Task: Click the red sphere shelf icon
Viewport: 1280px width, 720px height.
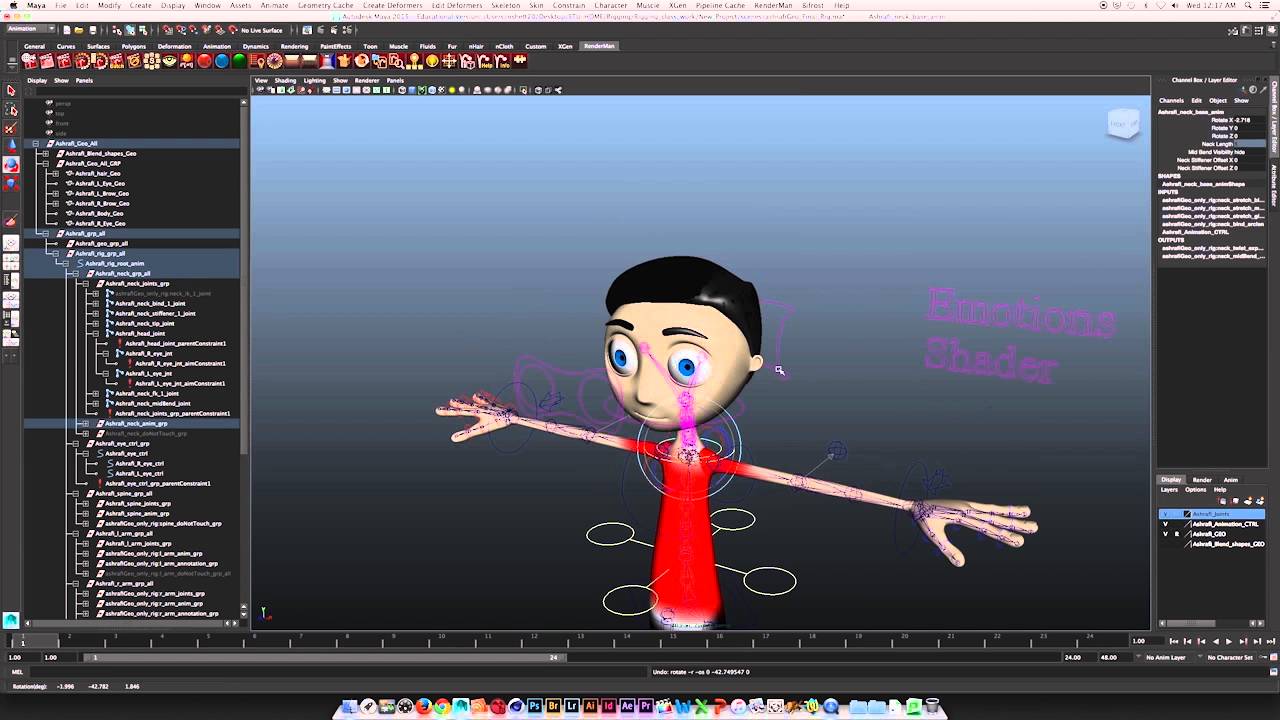Action: tap(204, 61)
